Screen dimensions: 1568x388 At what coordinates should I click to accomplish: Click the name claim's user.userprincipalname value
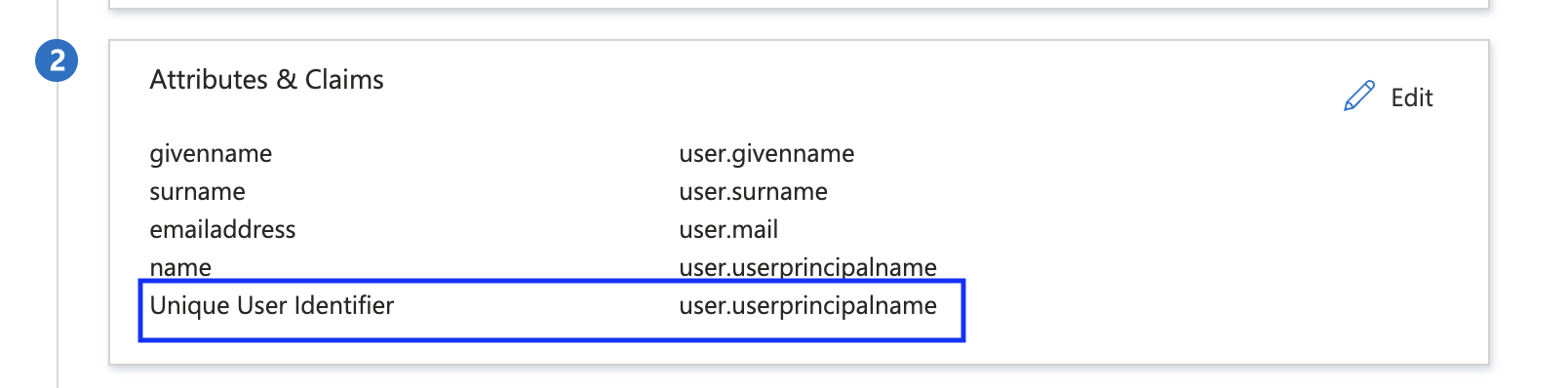pyautogui.click(x=807, y=267)
